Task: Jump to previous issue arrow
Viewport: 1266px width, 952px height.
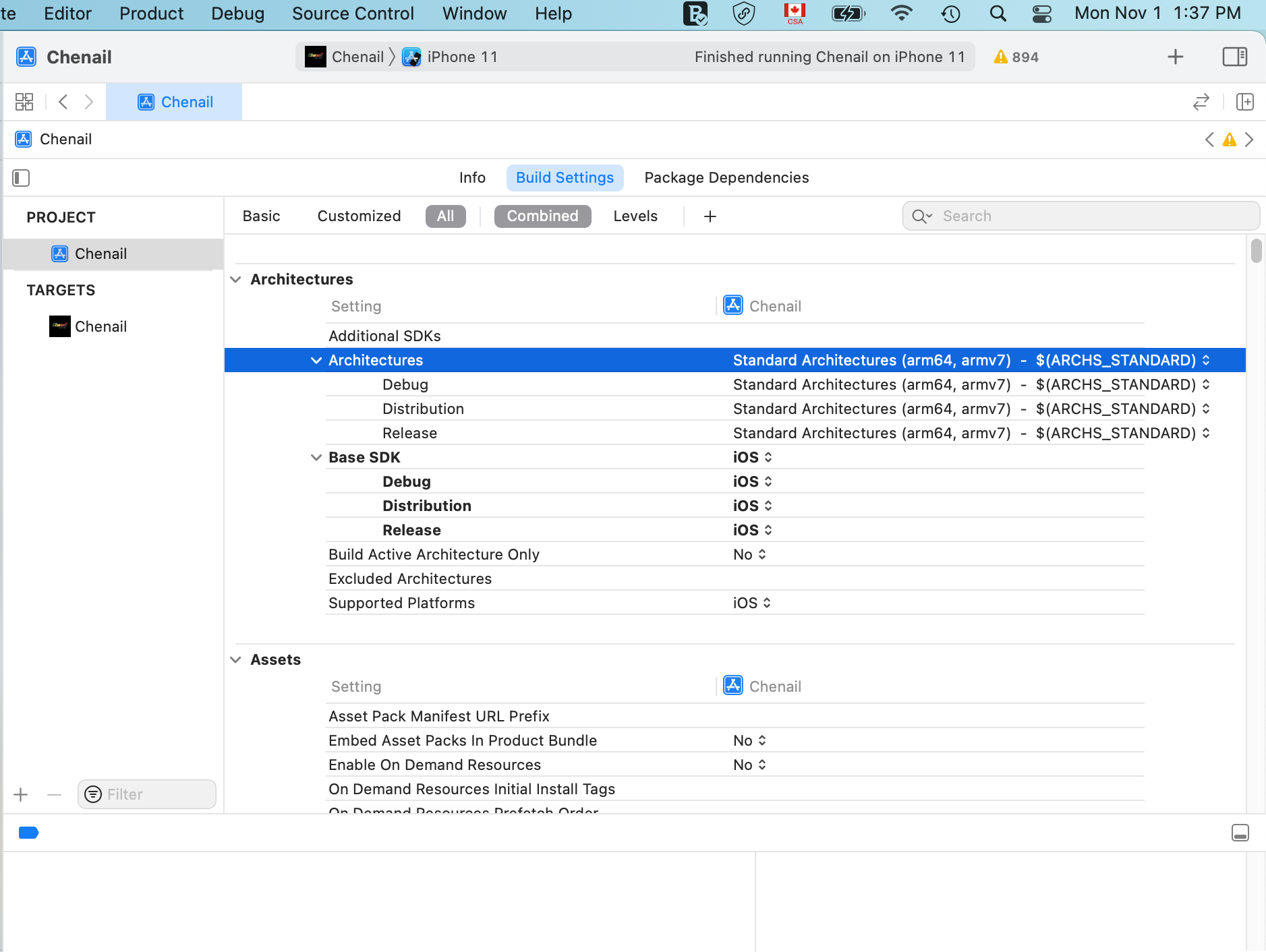Action: coord(1209,140)
